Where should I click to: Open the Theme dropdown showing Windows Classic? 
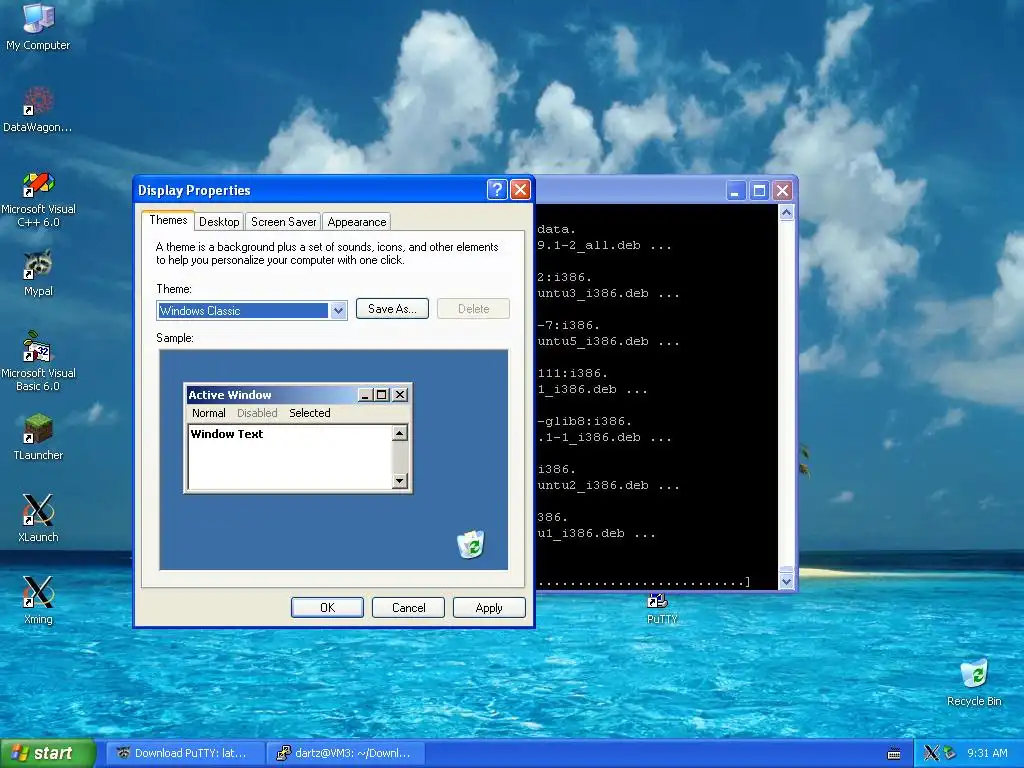pos(251,310)
